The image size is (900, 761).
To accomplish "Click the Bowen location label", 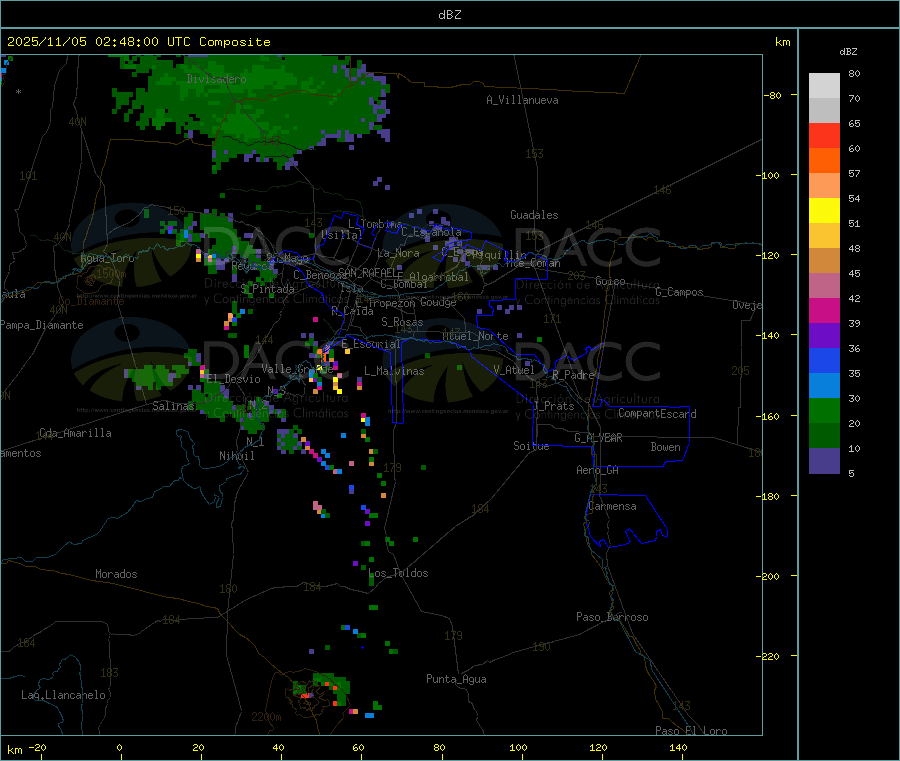I will (x=666, y=447).
